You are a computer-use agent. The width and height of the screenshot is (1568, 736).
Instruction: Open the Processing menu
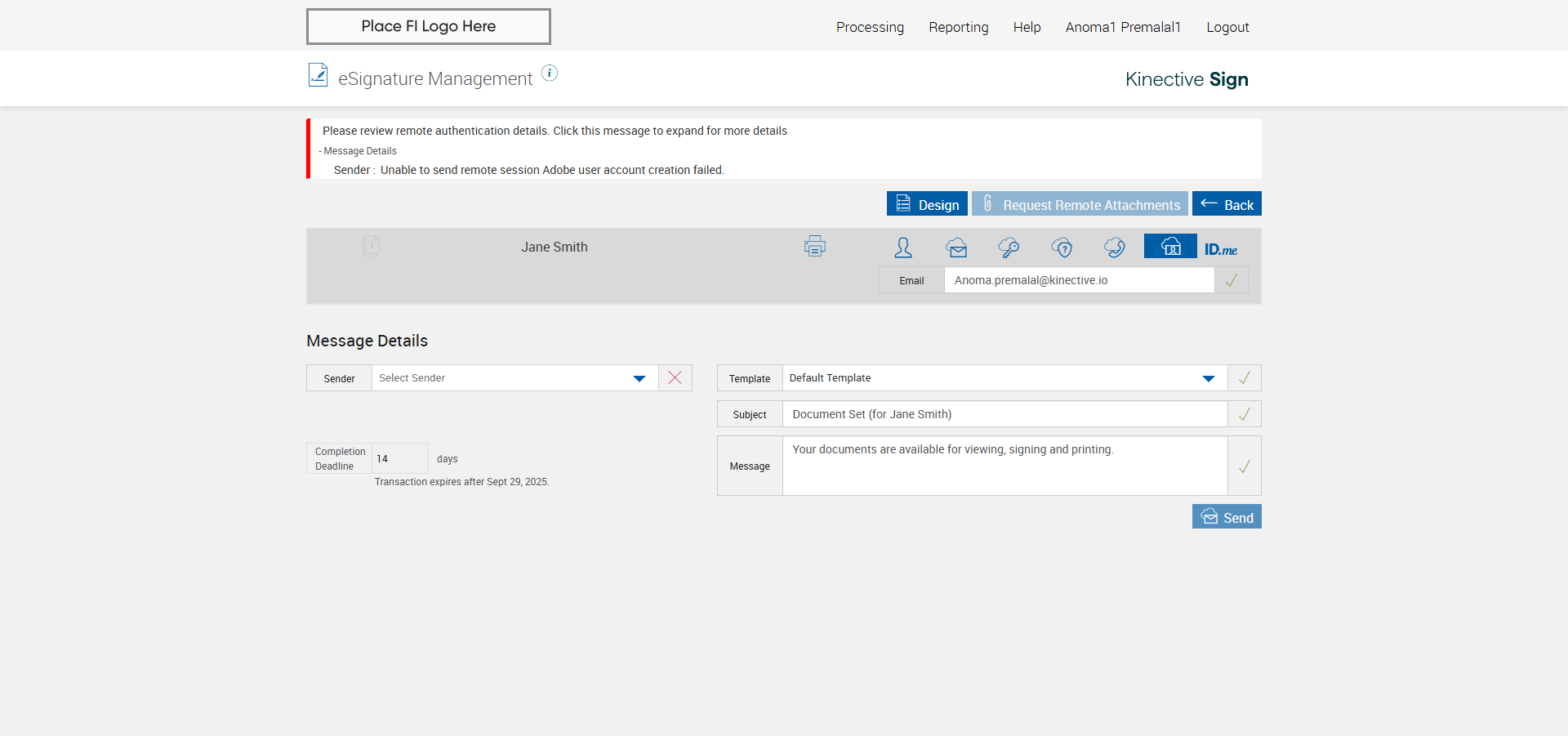pos(870,27)
